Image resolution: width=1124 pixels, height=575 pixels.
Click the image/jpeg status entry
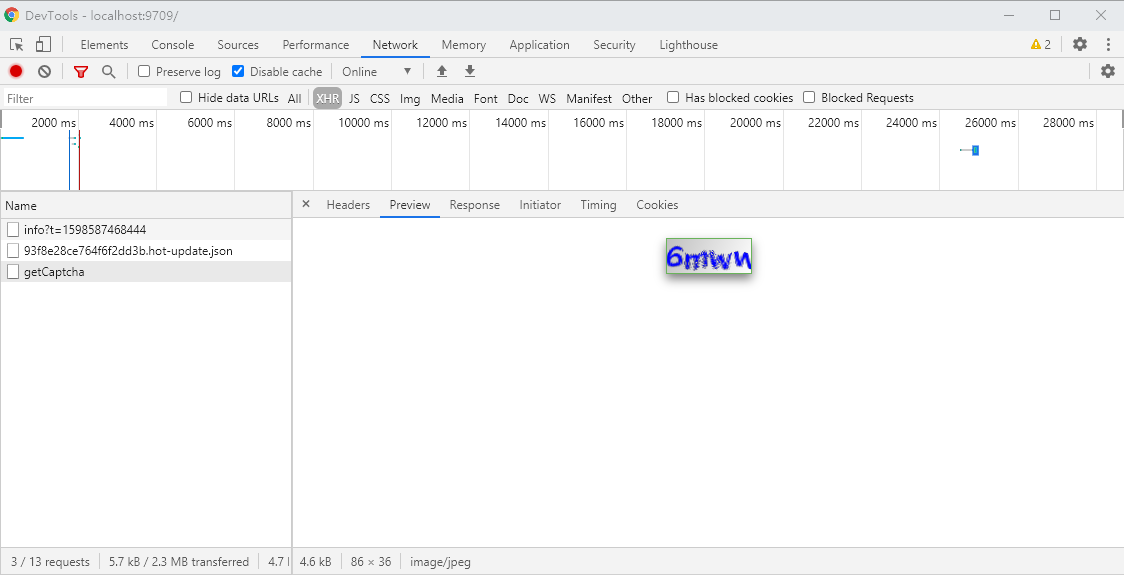[x=440, y=561]
